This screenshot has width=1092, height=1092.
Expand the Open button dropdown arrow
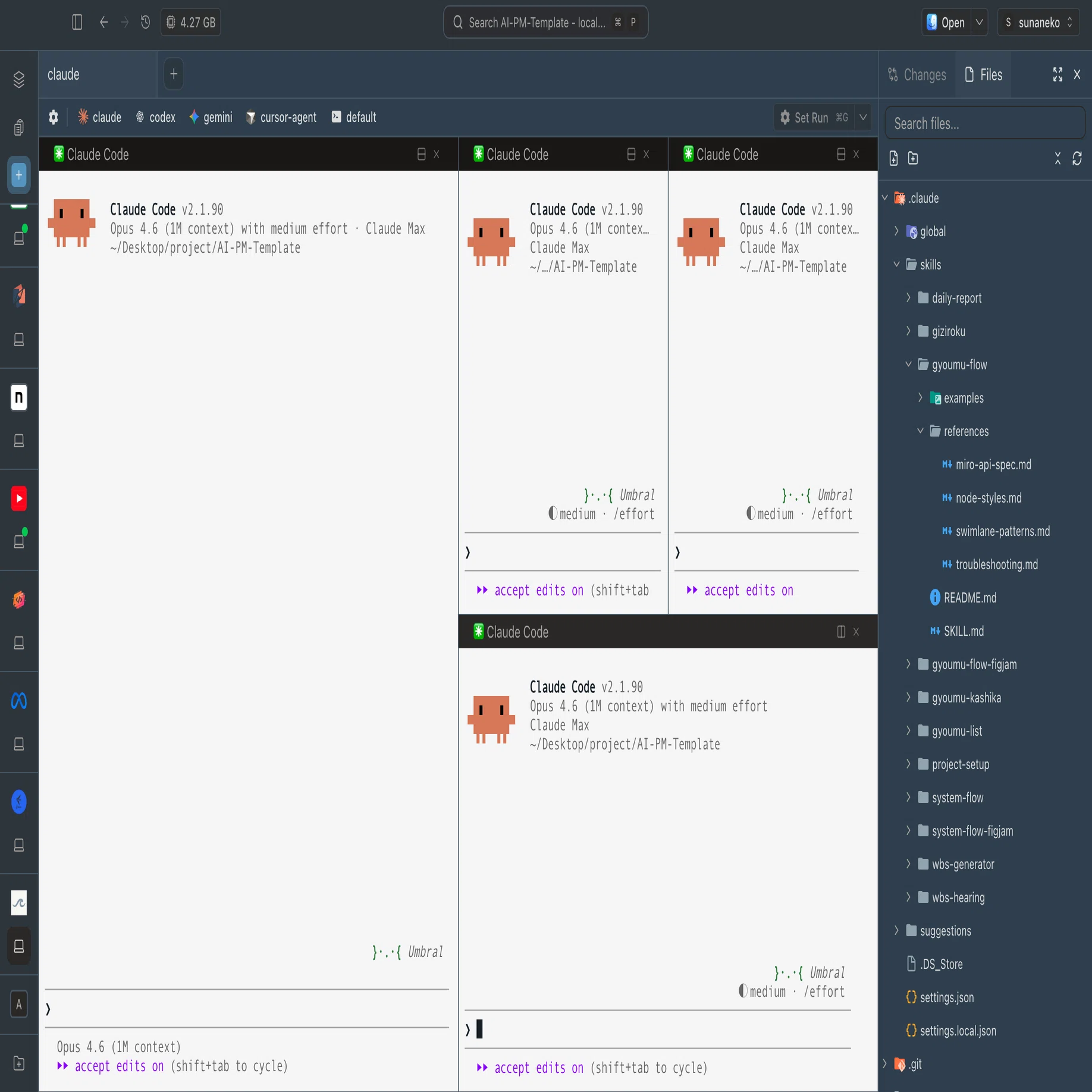979,23
